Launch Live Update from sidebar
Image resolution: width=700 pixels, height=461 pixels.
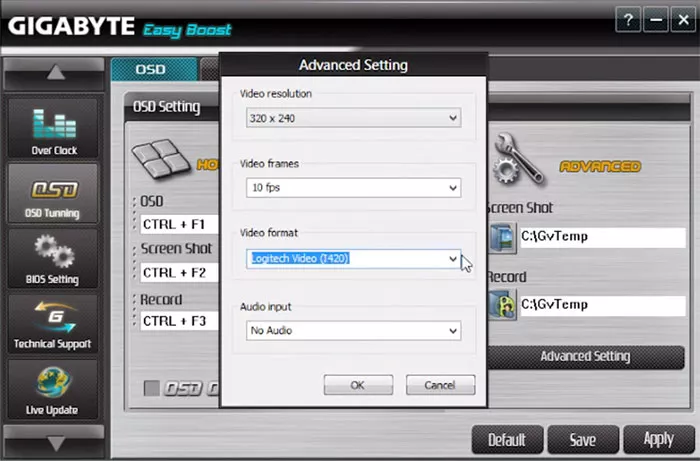(x=53, y=389)
